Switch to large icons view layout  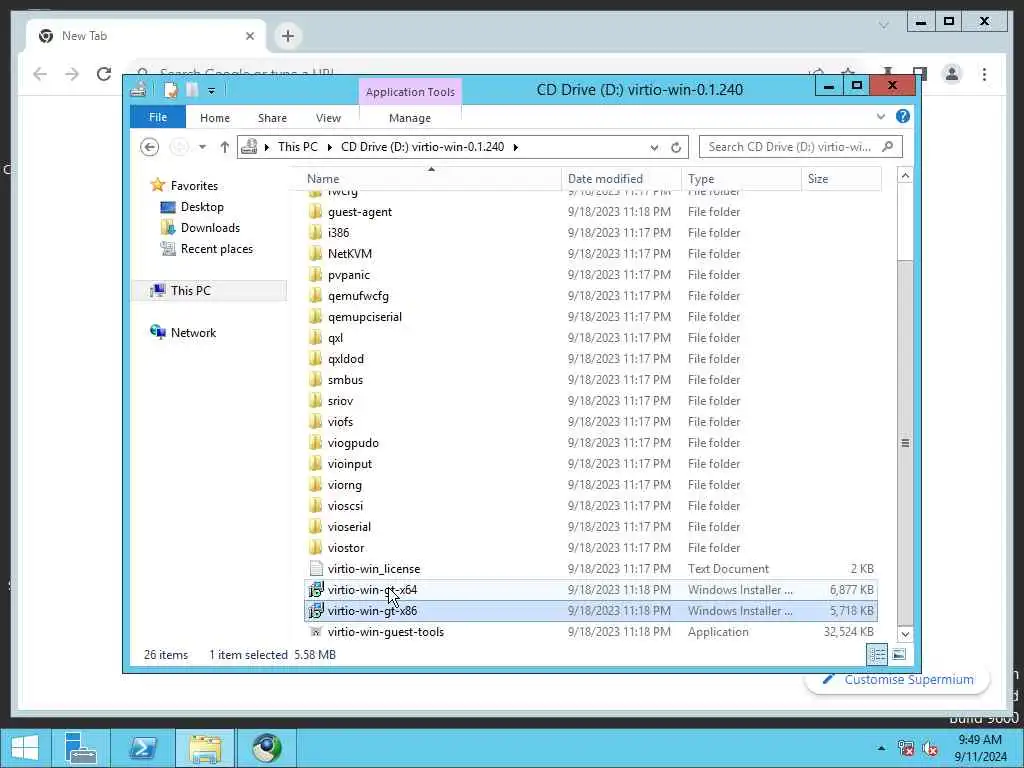pos(899,654)
